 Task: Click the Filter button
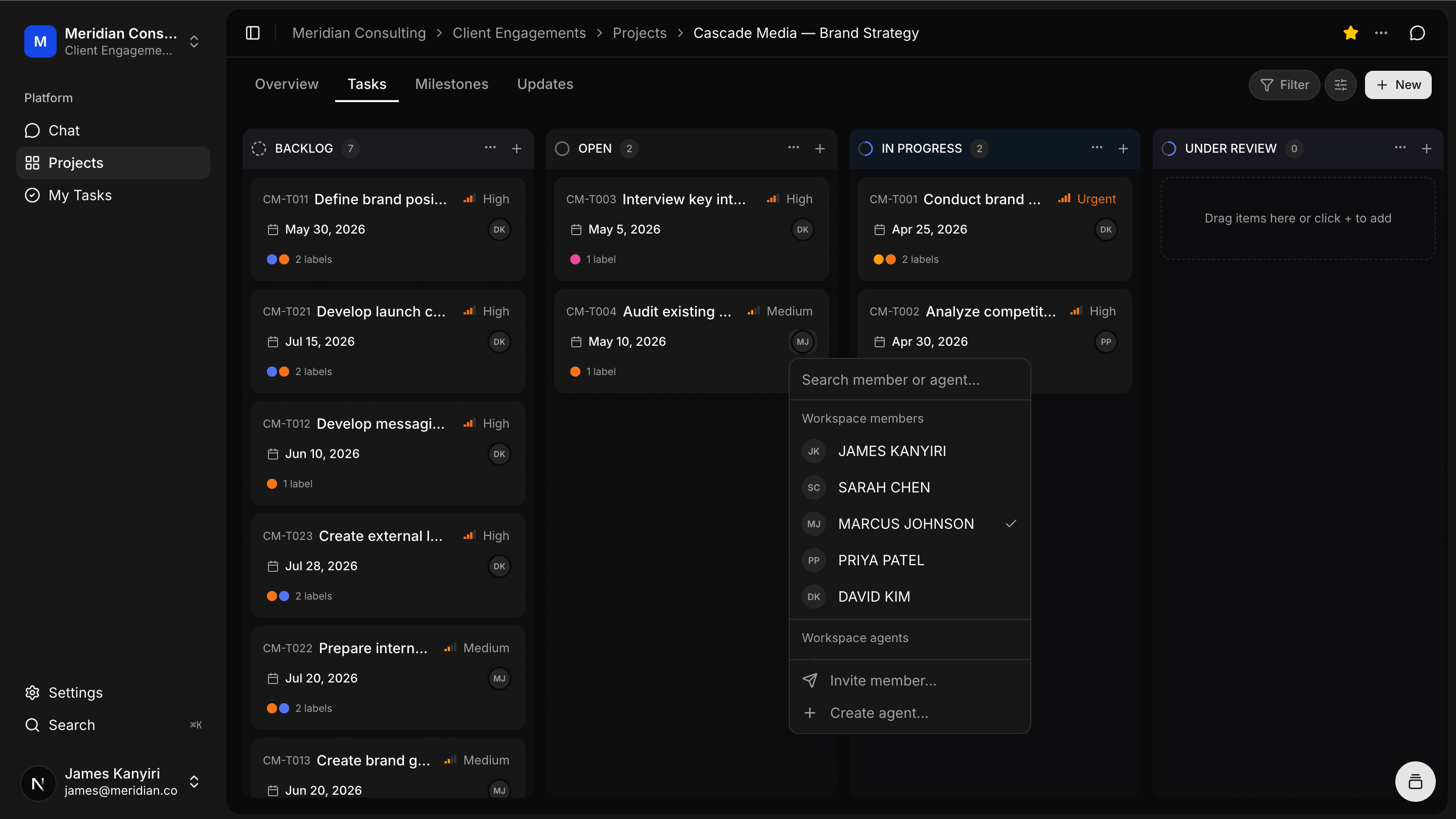[x=1284, y=85]
